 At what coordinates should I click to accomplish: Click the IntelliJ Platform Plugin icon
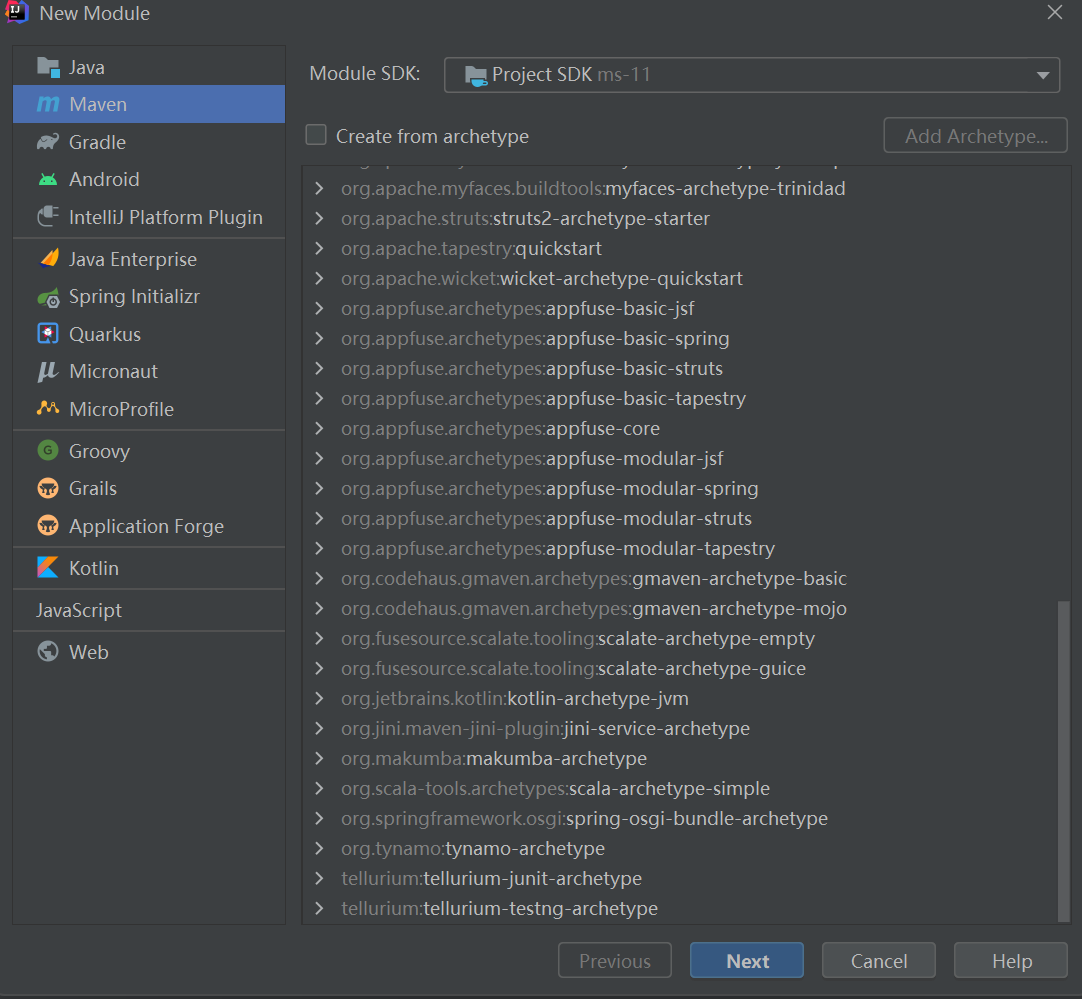click(48, 217)
